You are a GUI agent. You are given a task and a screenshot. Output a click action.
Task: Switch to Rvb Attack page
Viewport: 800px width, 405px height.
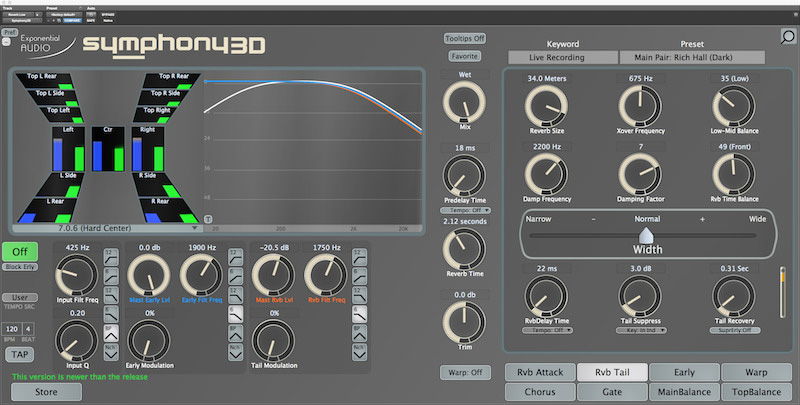[540, 372]
